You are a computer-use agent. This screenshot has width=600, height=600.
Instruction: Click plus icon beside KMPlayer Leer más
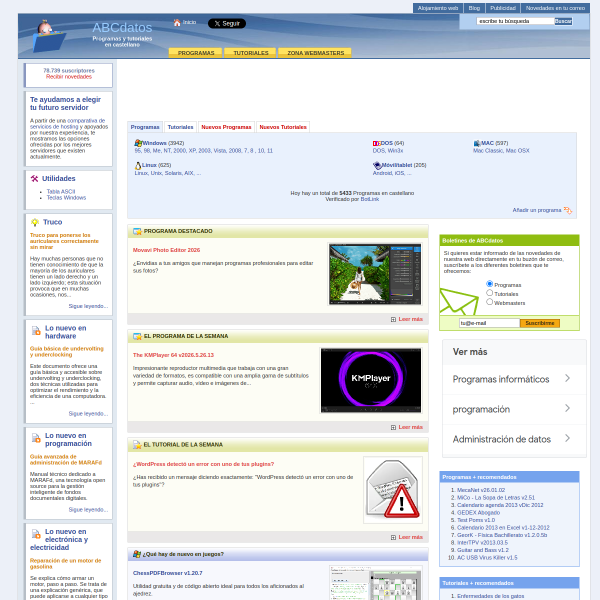[393, 427]
